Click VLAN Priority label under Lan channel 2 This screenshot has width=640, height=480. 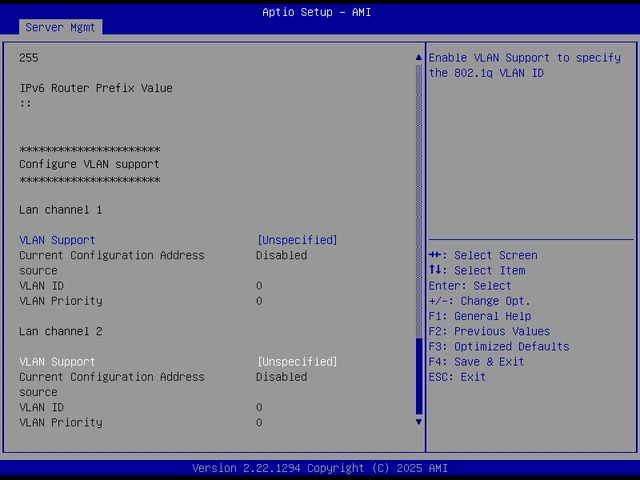pos(61,422)
